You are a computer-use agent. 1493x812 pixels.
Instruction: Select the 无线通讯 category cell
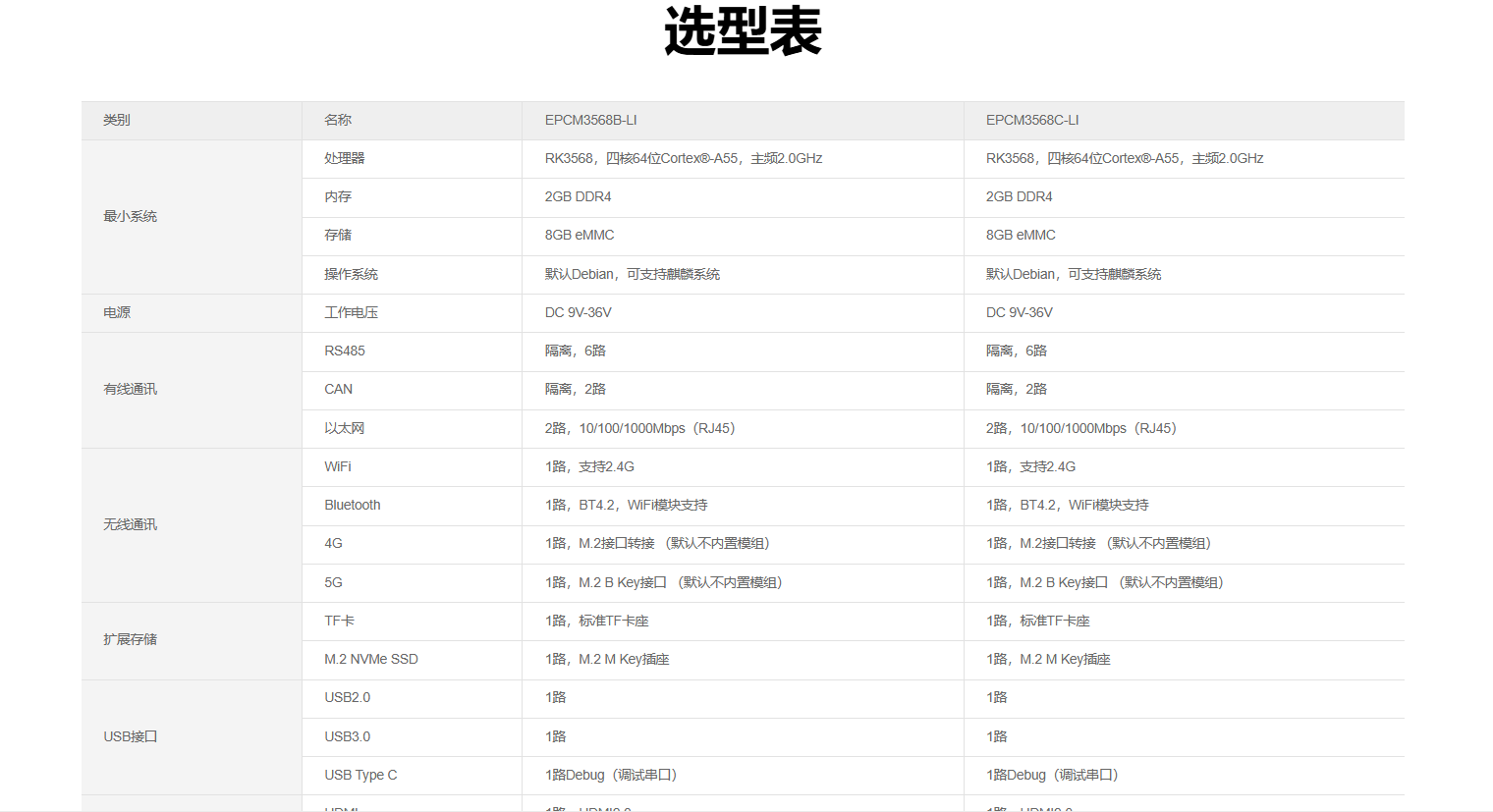(x=130, y=524)
